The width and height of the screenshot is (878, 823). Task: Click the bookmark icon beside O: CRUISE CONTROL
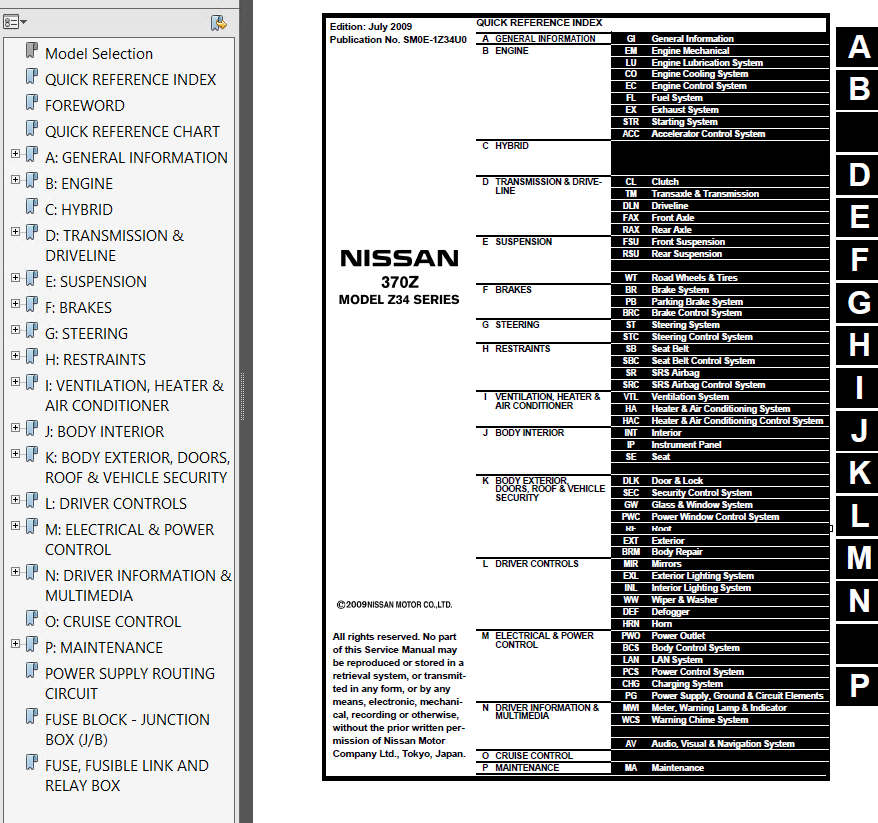pos(32,619)
